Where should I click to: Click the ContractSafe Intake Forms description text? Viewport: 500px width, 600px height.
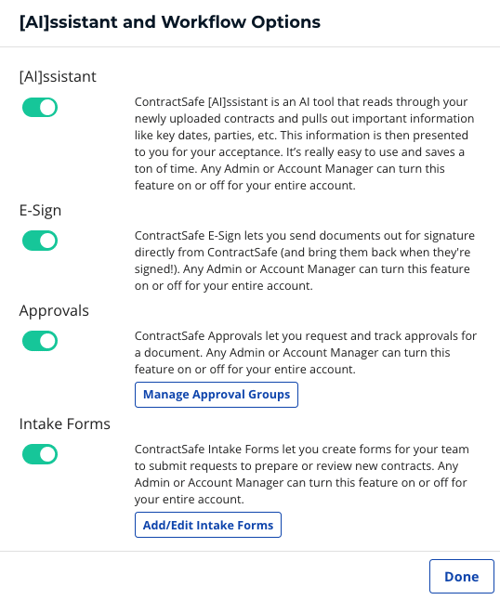[301, 474]
